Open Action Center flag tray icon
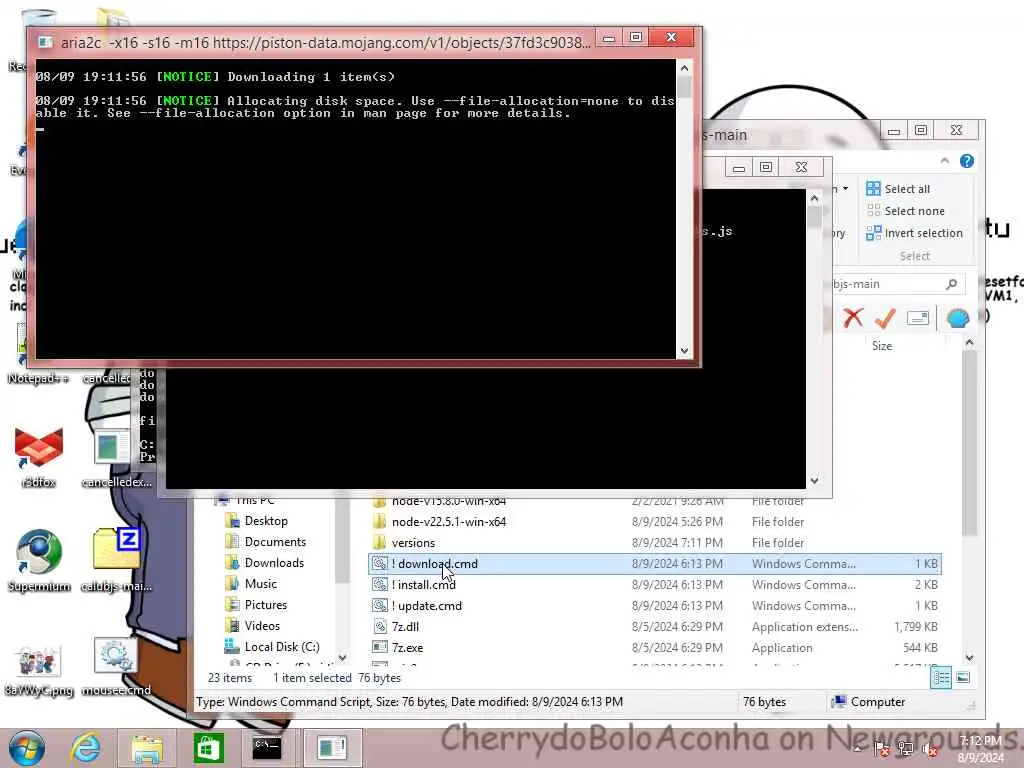Viewport: 1024px width, 768px height. point(881,749)
